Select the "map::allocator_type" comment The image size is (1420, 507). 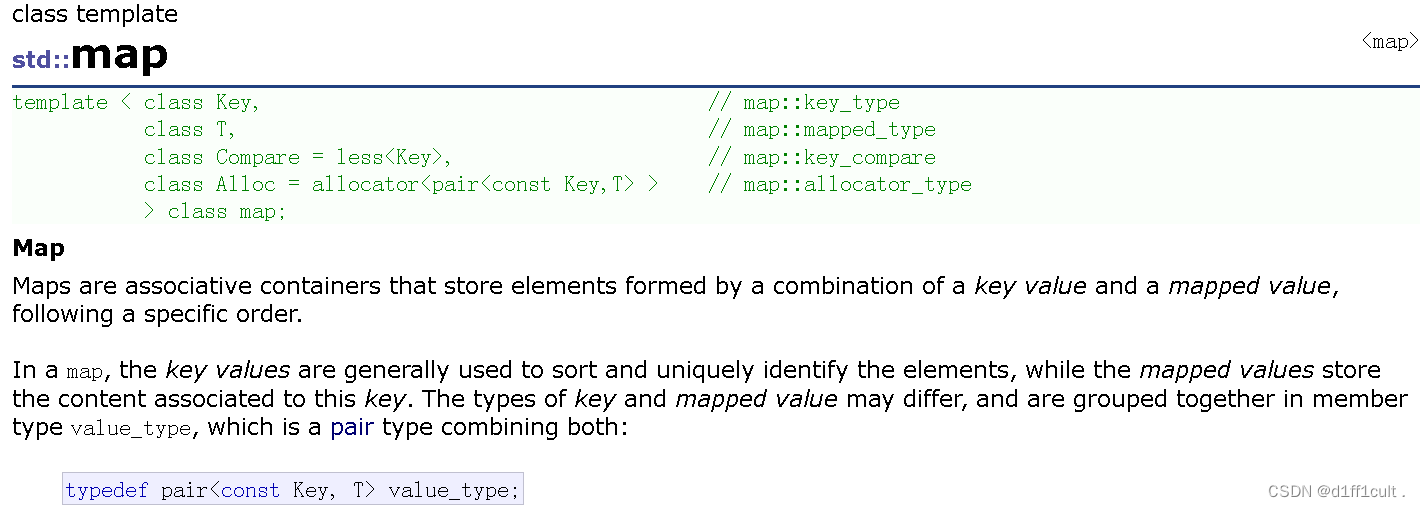pos(840,184)
